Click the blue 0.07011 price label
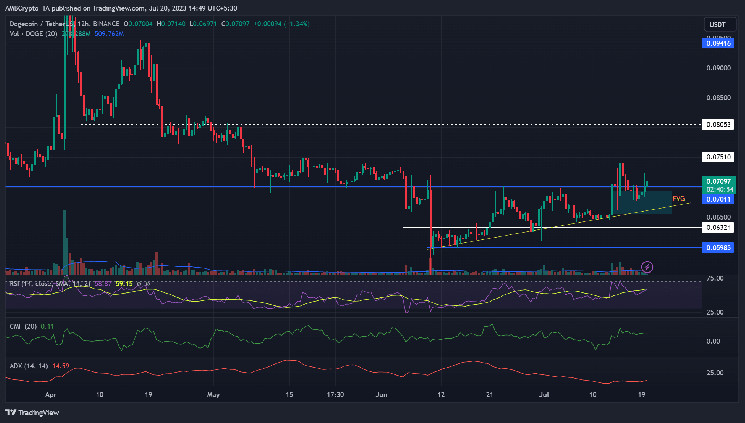 [716, 199]
